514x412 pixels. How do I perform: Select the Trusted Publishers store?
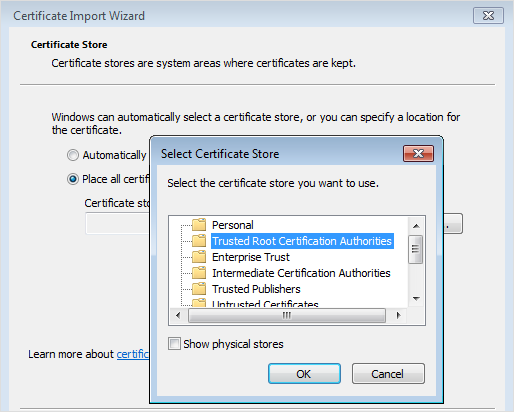coord(256,289)
